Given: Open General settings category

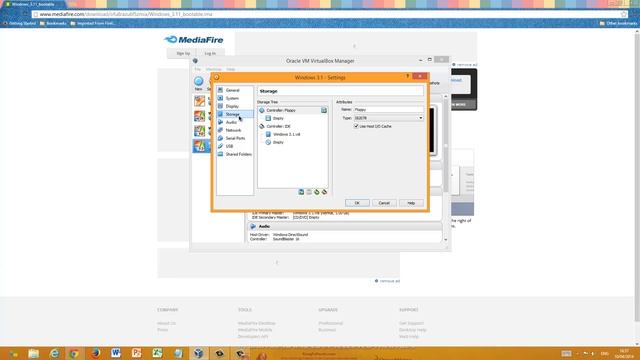Looking at the screenshot, I should click(235, 90).
